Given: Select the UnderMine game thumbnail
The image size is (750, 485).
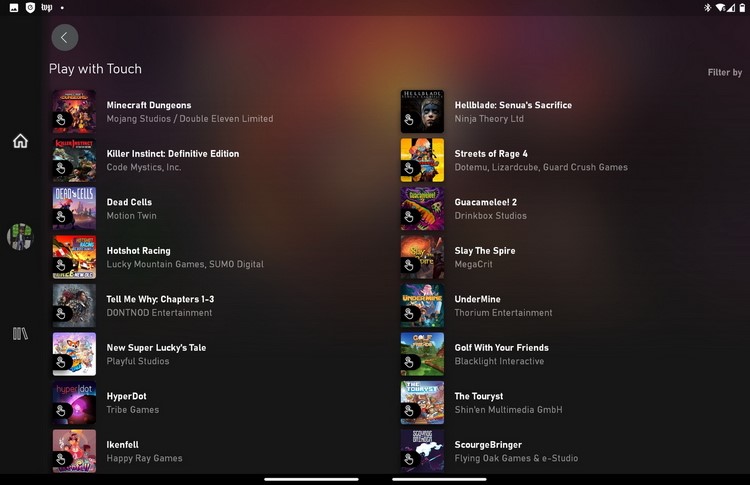Looking at the screenshot, I should tap(422, 306).
